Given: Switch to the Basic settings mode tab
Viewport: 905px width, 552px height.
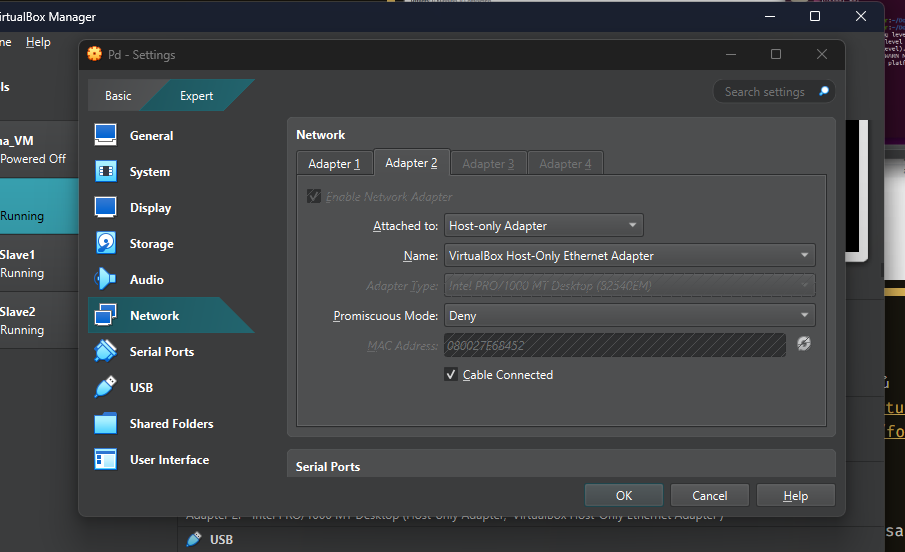Looking at the screenshot, I should tap(118, 96).
